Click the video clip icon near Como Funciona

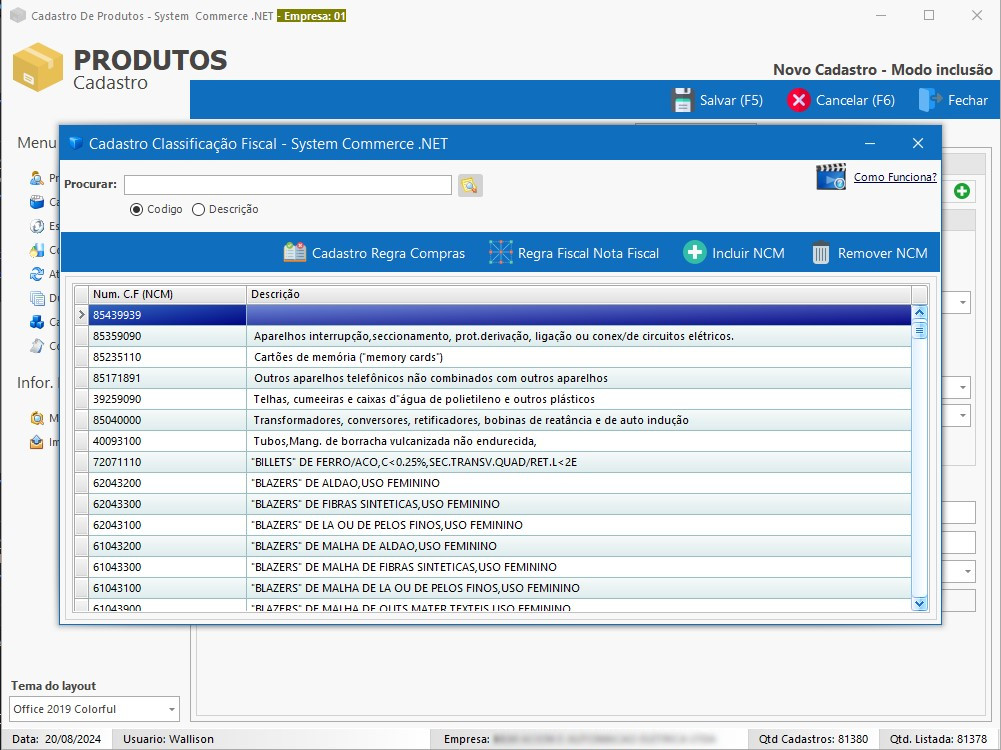click(x=828, y=176)
